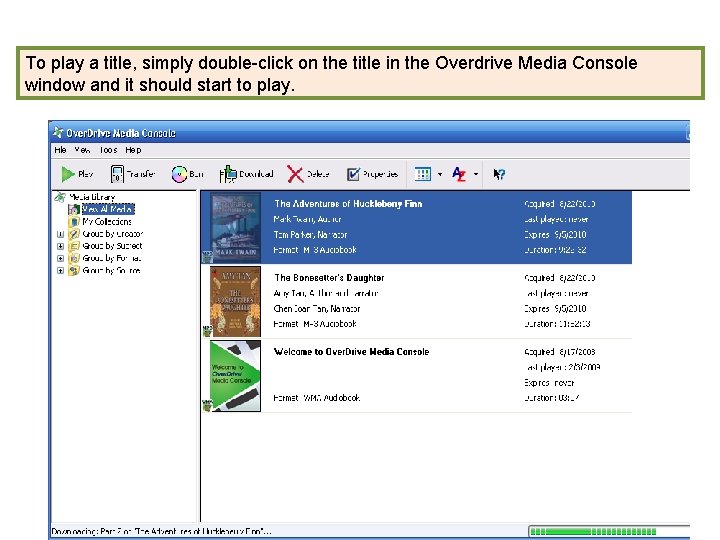Viewport: 720px width, 540px height.
Task: Click the Downloading status bar message
Action: click(162, 531)
